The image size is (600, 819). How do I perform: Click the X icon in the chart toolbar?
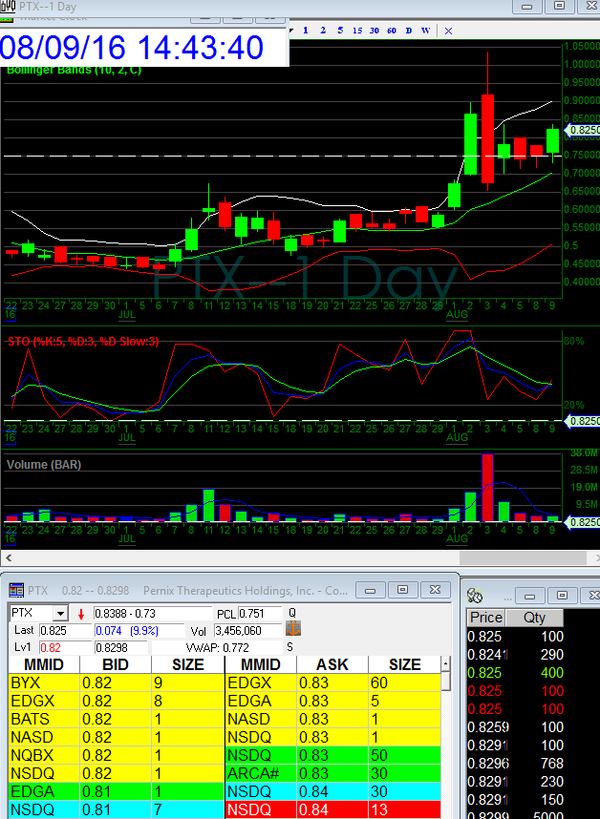(x=448, y=32)
